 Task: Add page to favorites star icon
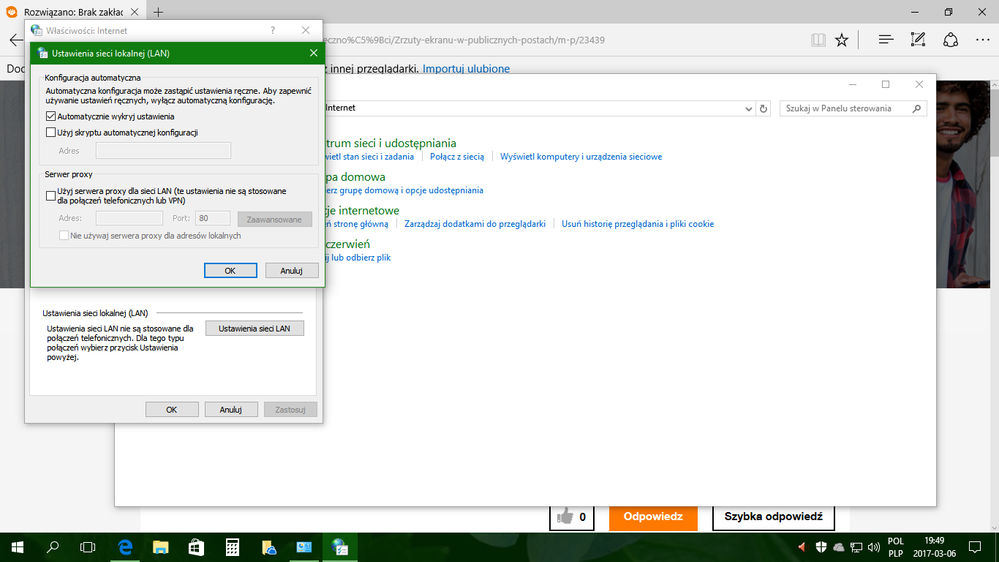click(842, 40)
